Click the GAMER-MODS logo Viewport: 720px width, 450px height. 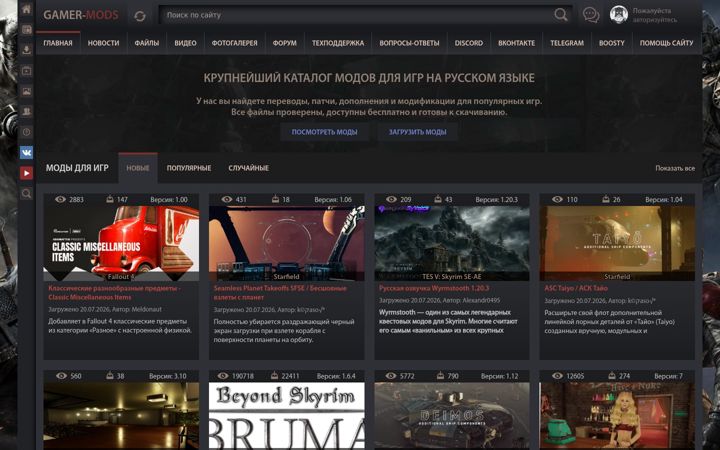pos(81,15)
